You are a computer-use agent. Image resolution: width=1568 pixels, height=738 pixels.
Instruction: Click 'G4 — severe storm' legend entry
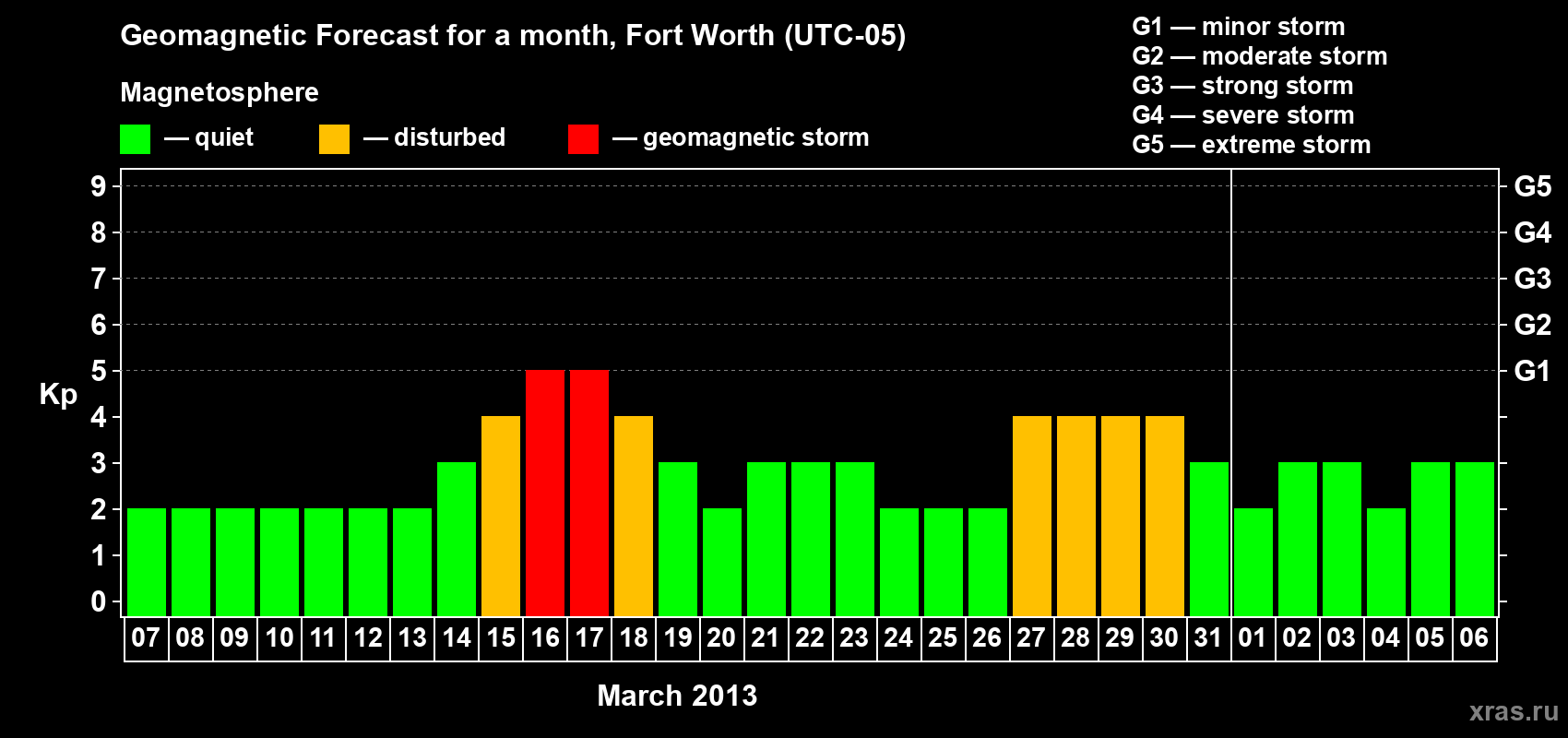1243,115
